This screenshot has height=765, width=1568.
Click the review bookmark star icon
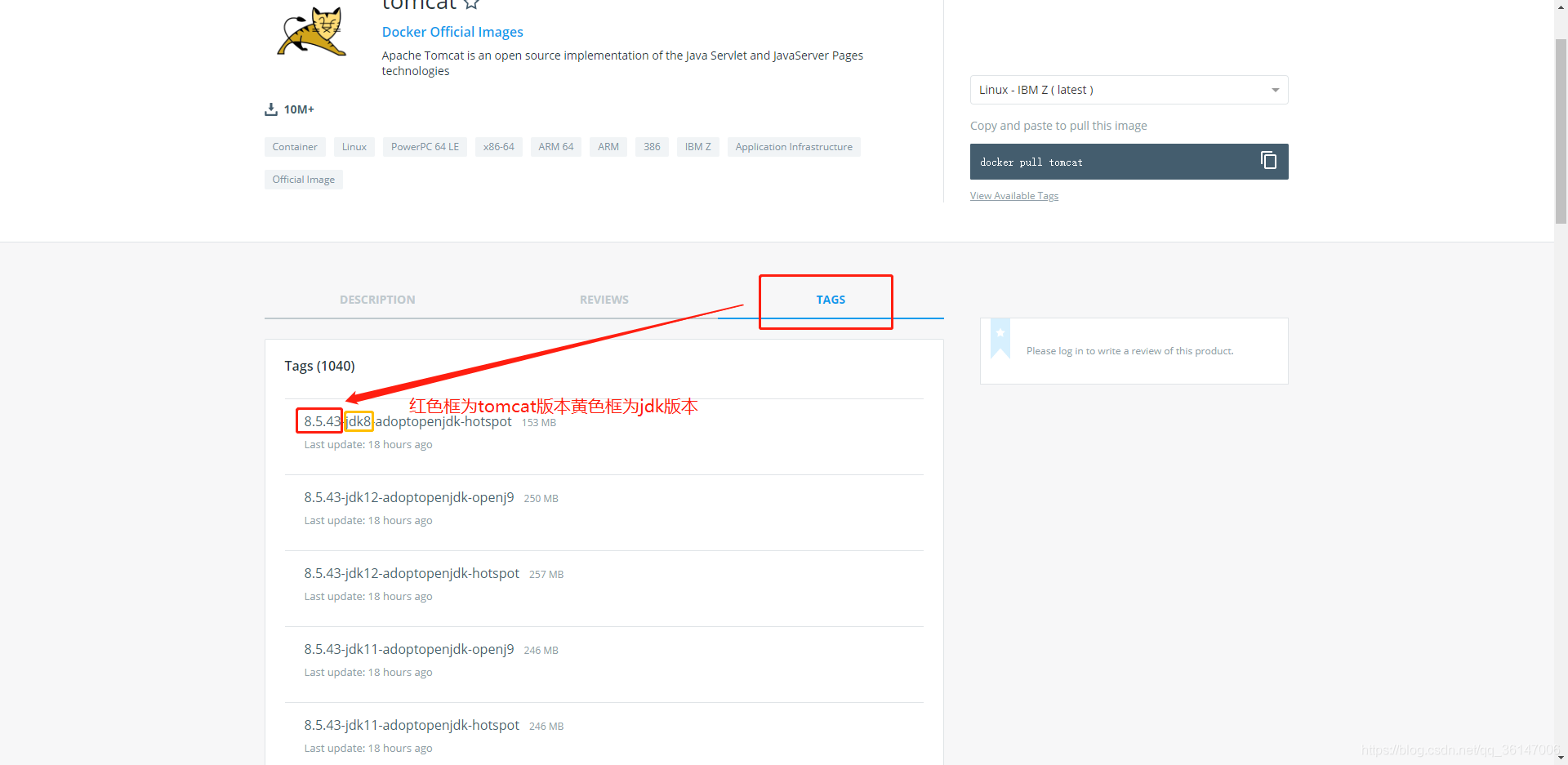(1000, 337)
